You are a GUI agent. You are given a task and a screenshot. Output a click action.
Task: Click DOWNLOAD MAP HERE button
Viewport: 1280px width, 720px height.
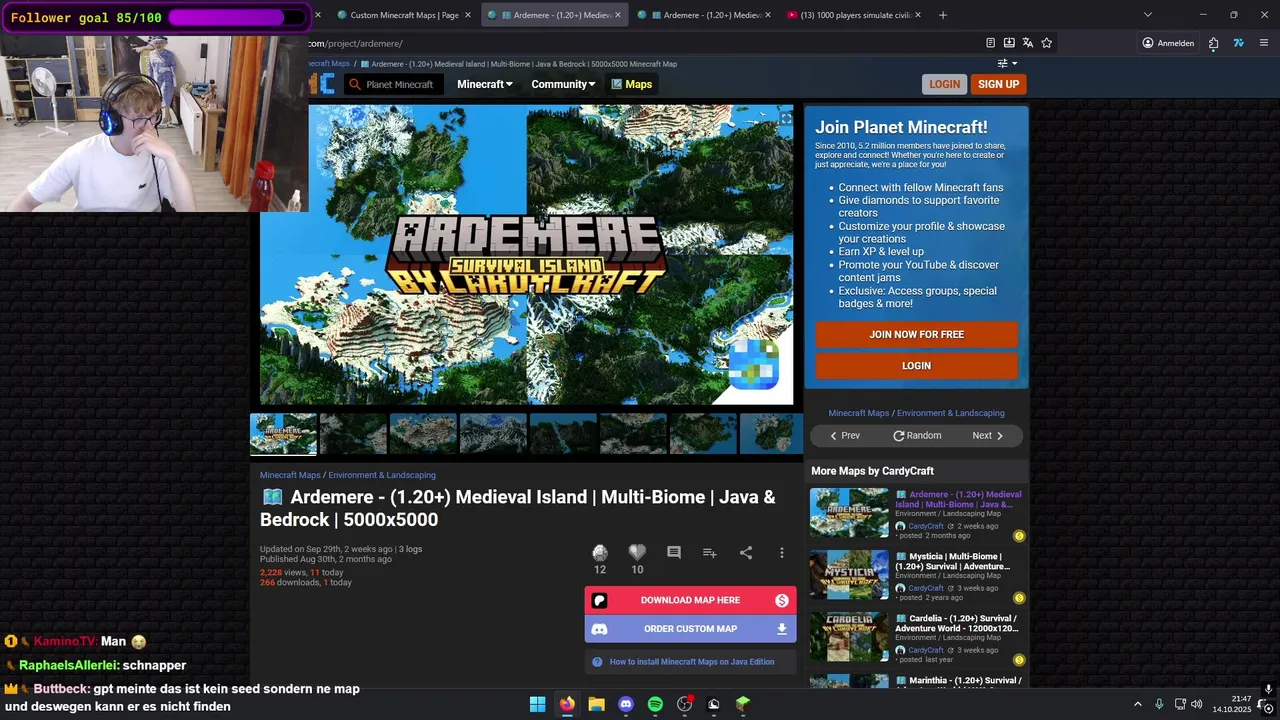pyautogui.click(x=690, y=600)
